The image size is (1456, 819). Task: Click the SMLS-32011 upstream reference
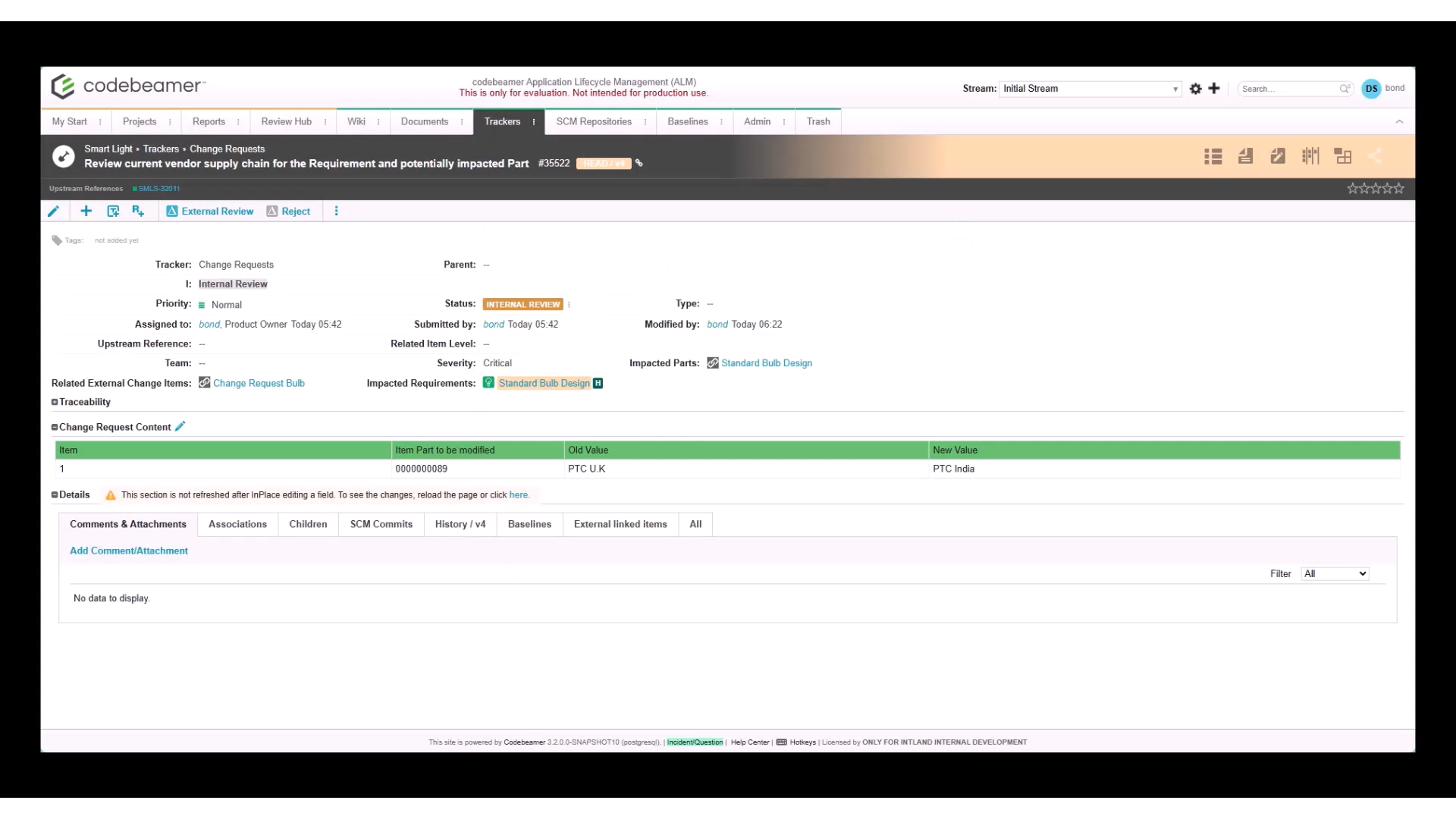(x=158, y=189)
